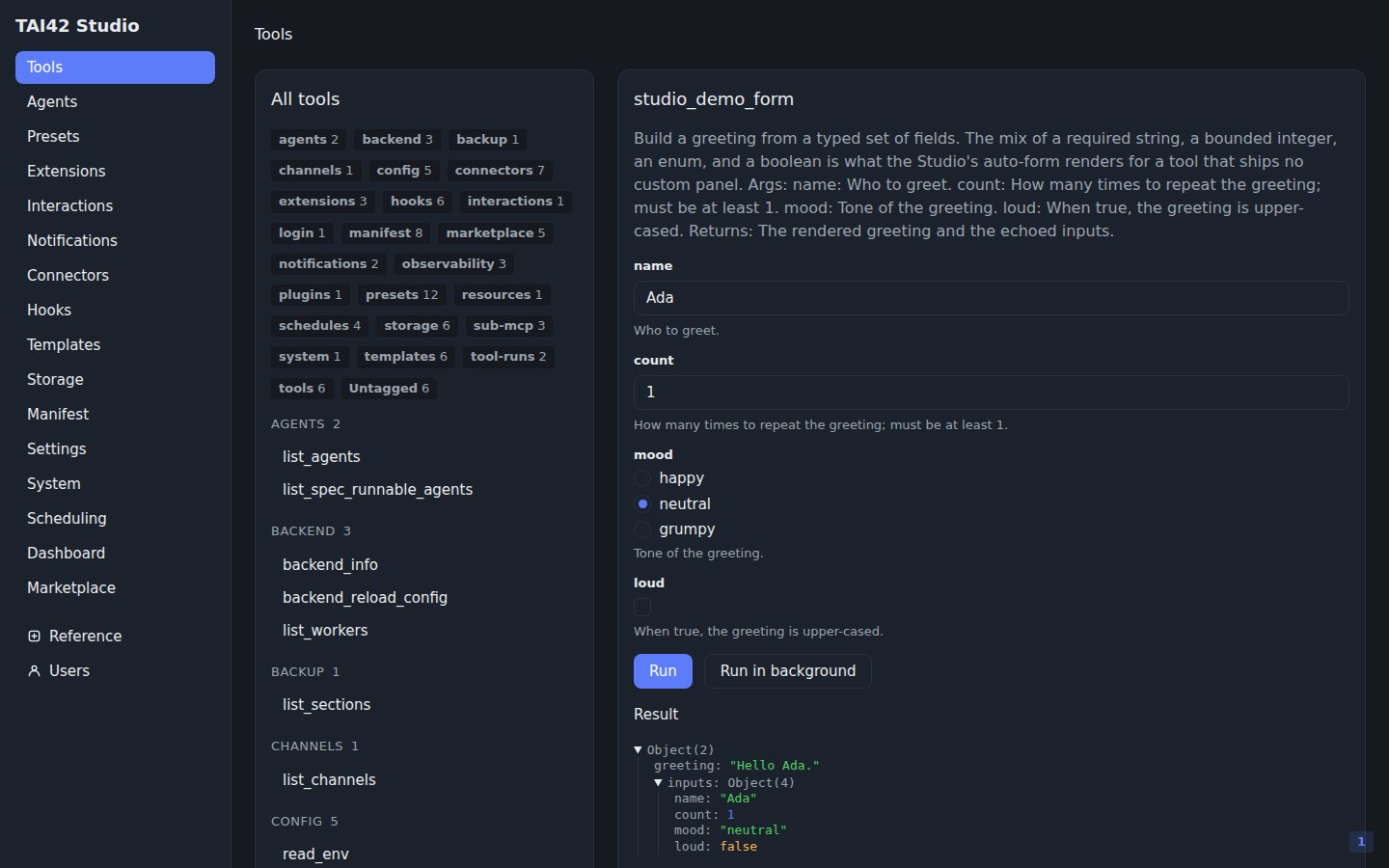Screen dimensions: 1389x868
Task: Filter by extensions 3 tag
Action: pyautogui.click(x=323, y=202)
